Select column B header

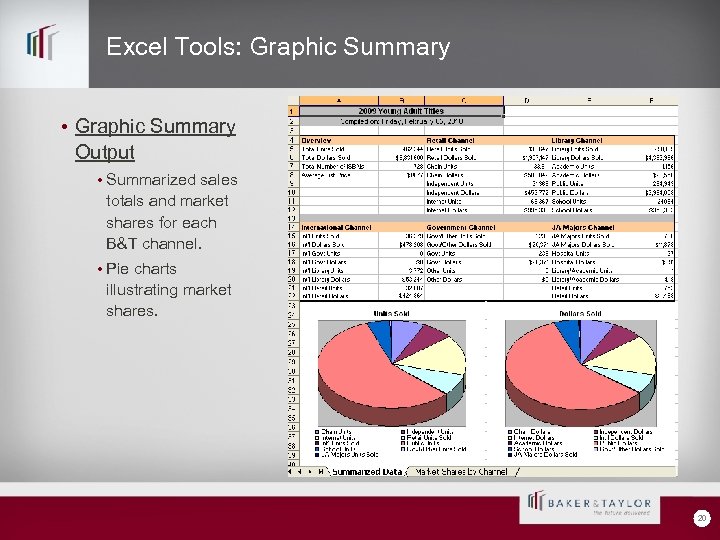pos(402,101)
